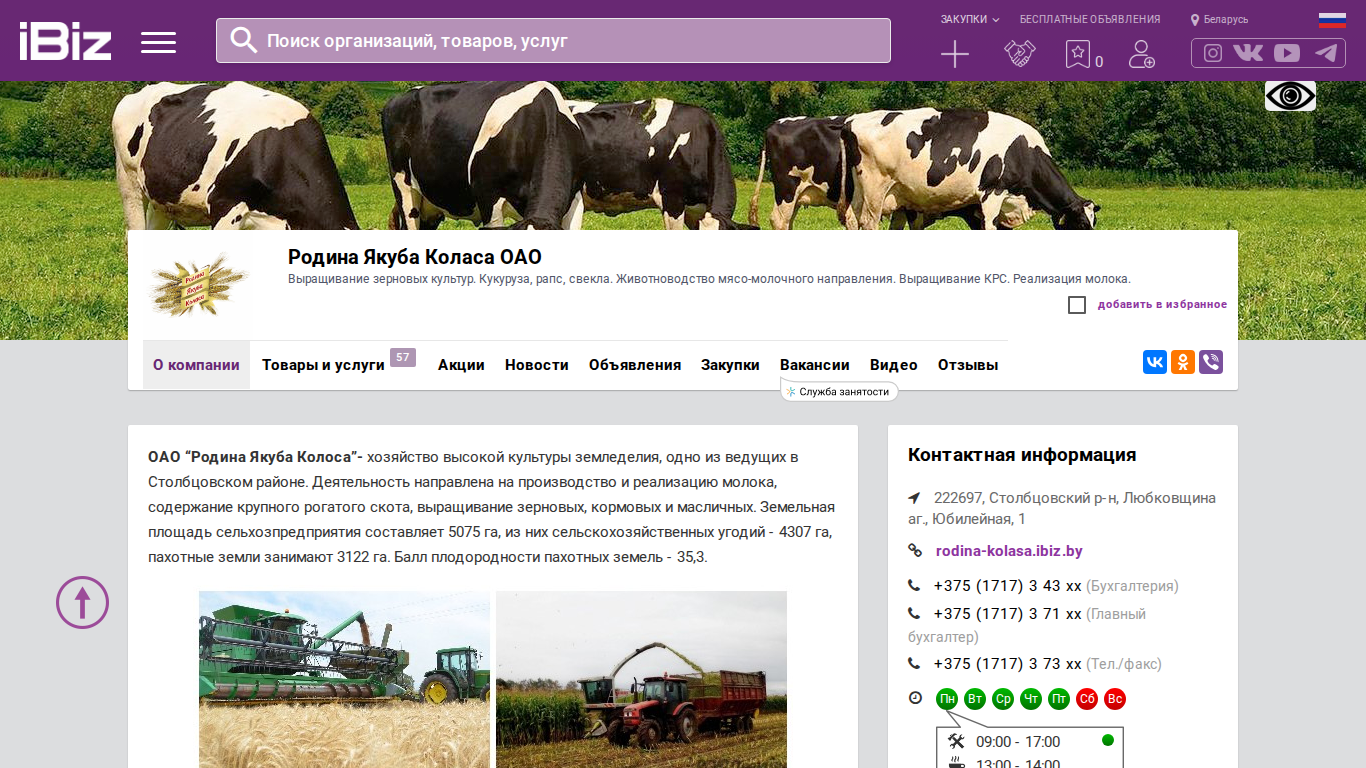Viewport: 1366px width, 768px height.
Task: Click the link chain icon beside website
Action: click(915, 550)
